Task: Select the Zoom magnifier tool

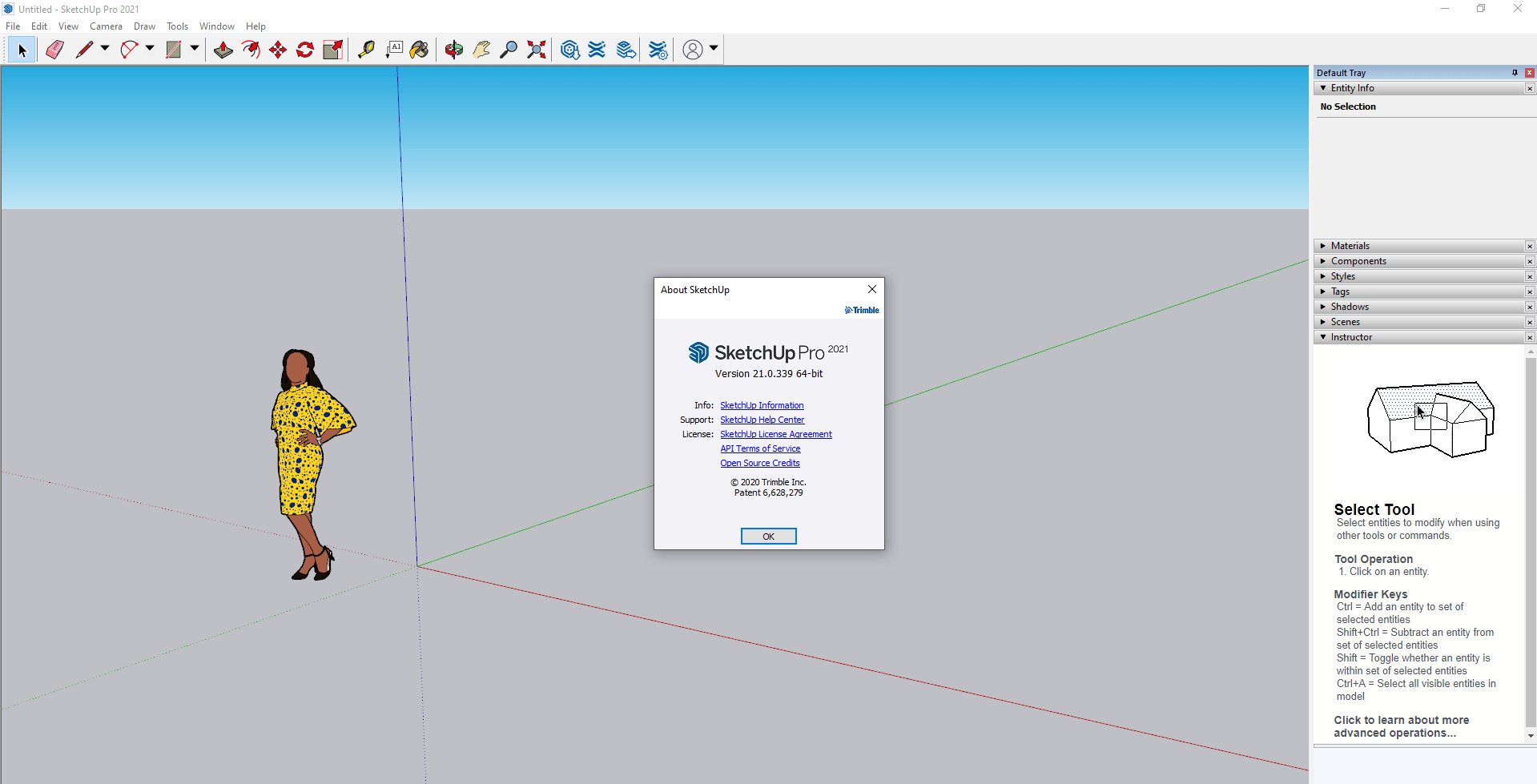Action: [509, 50]
